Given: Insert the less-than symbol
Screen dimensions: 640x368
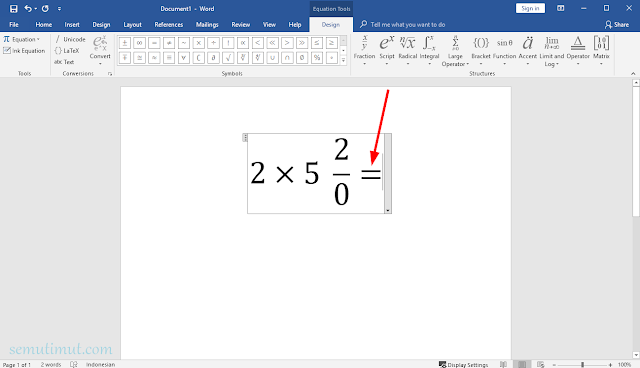Looking at the screenshot, I should pyautogui.click(x=258, y=42).
